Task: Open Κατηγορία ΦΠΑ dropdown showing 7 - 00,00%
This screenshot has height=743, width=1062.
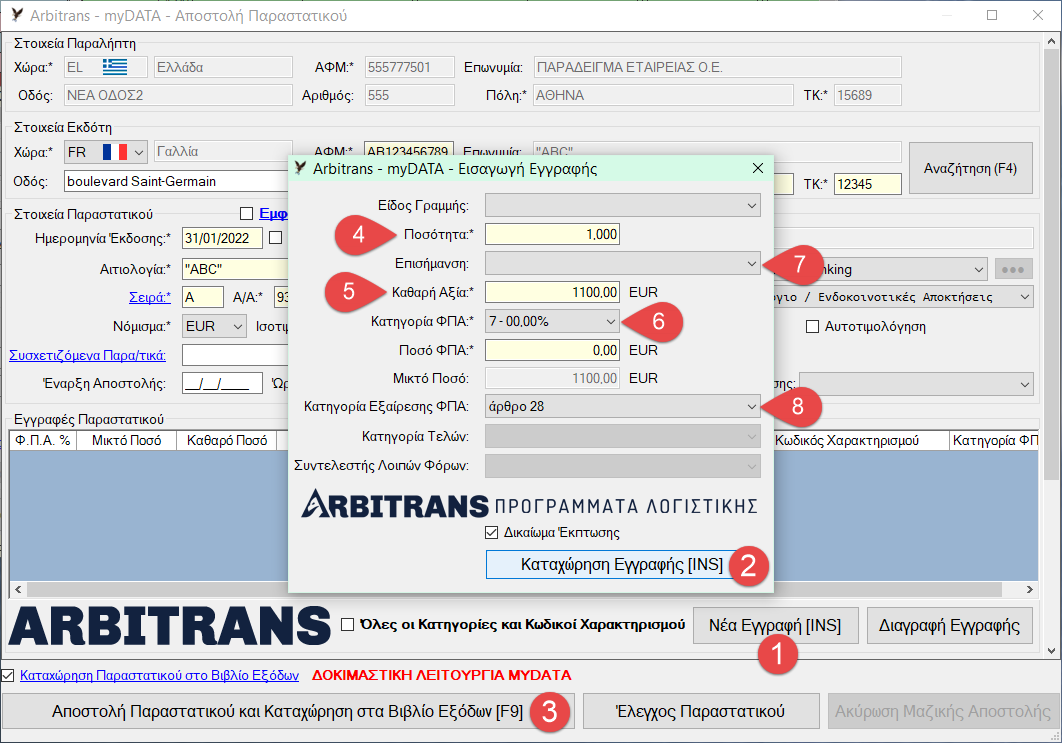Action: tap(552, 321)
